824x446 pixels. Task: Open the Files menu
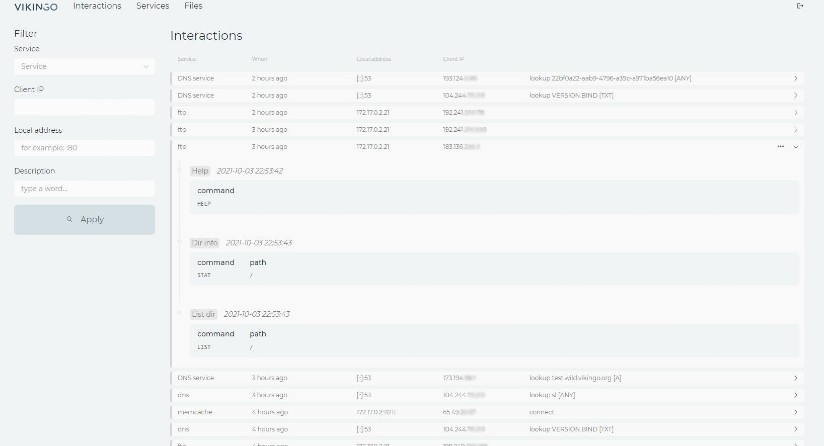click(193, 6)
